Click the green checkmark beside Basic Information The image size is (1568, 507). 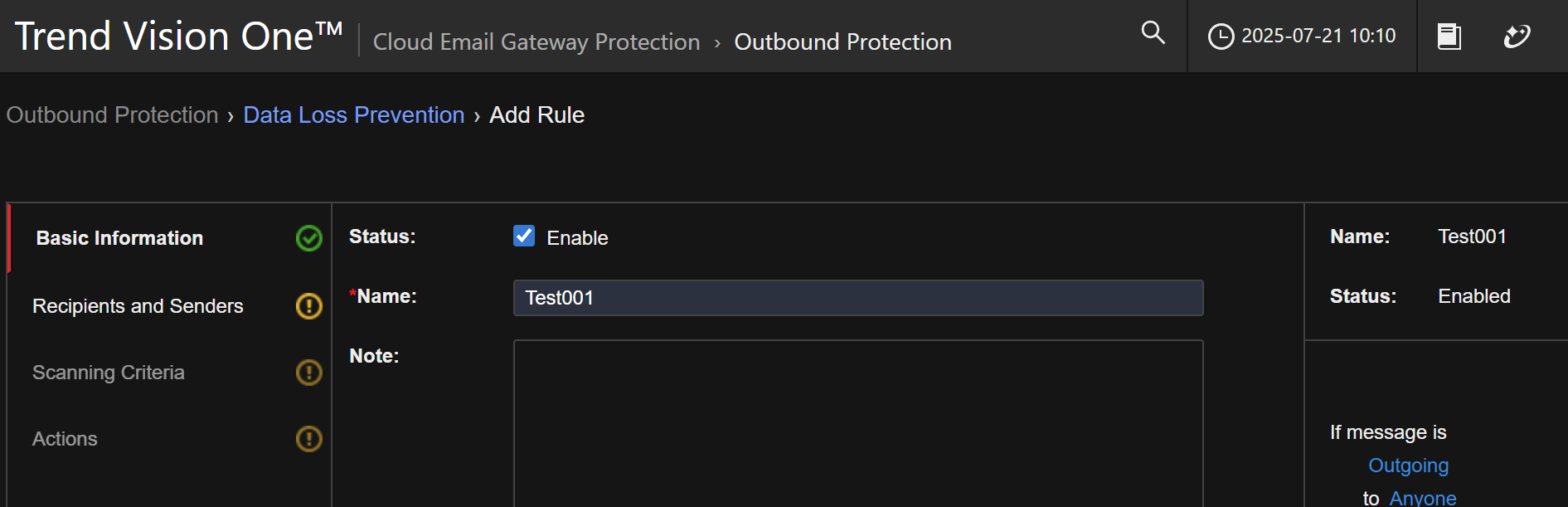(x=309, y=238)
